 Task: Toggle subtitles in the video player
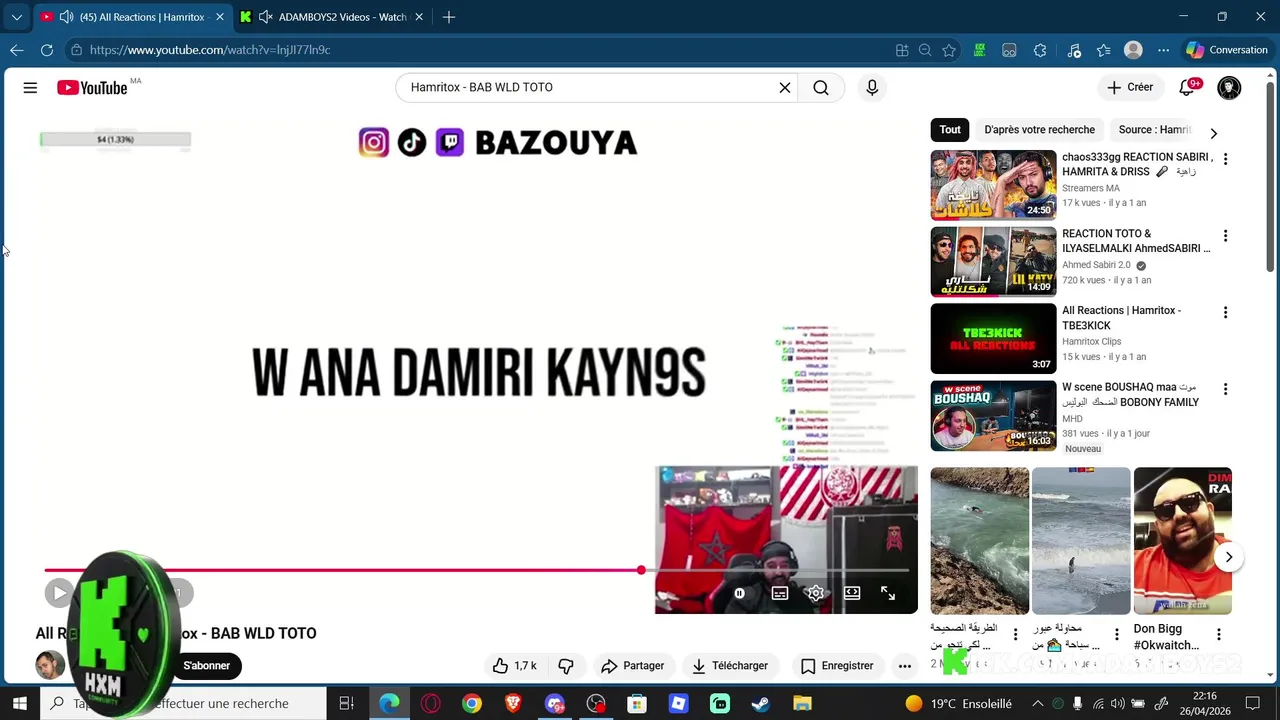[x=780, y=593]
